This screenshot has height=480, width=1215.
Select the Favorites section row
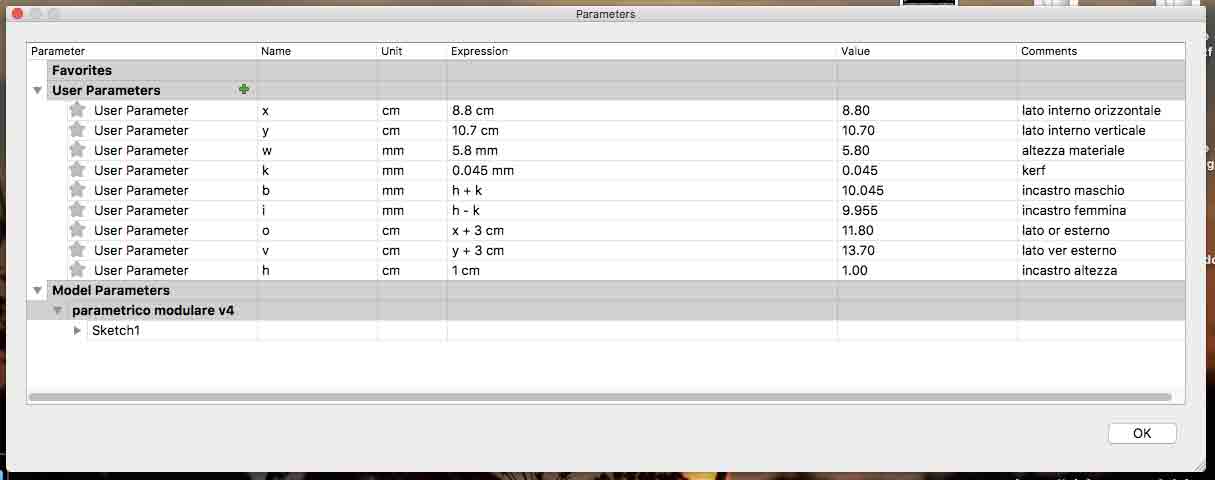pos(606,70)
